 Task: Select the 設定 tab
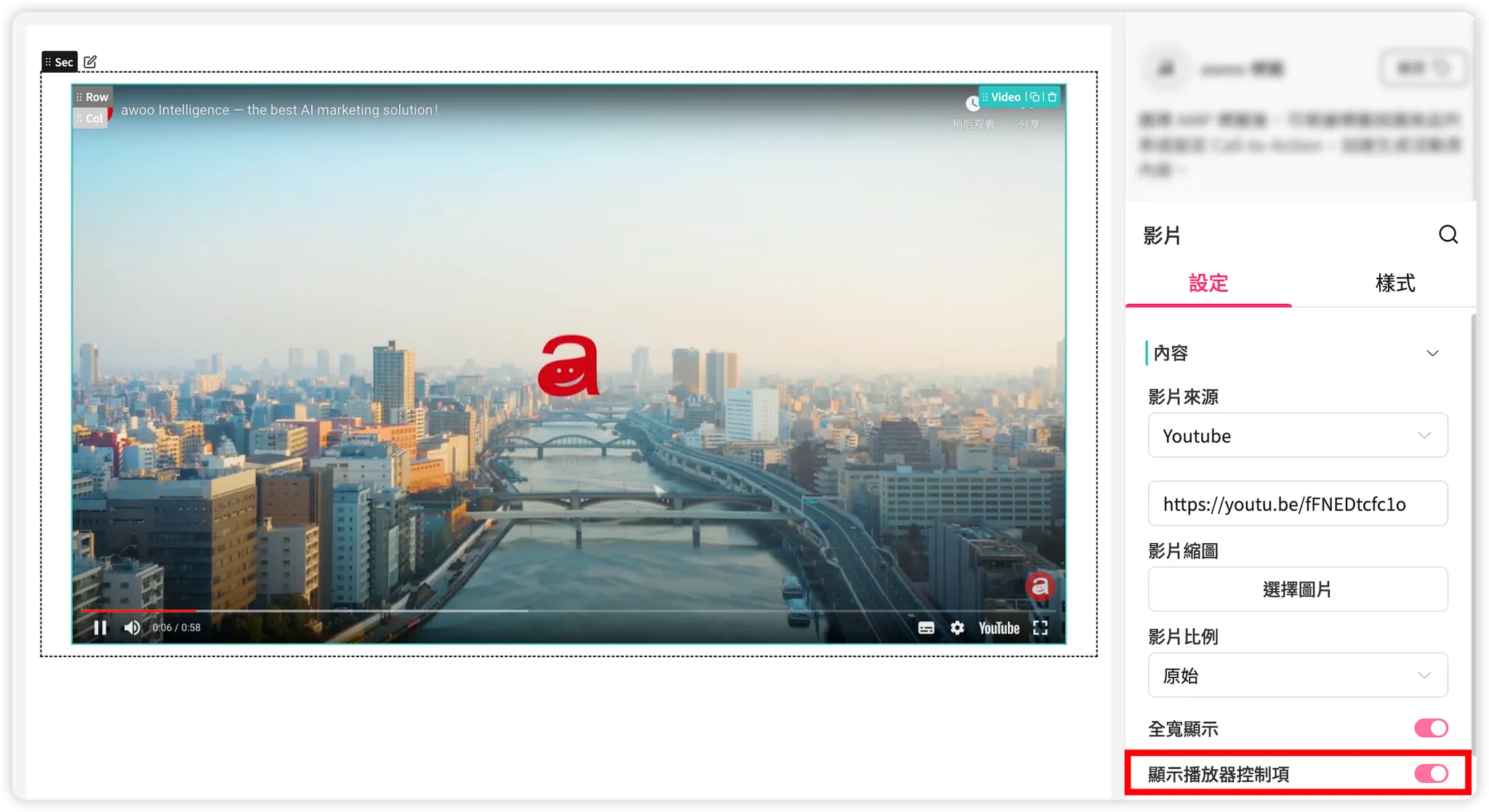1208,283
